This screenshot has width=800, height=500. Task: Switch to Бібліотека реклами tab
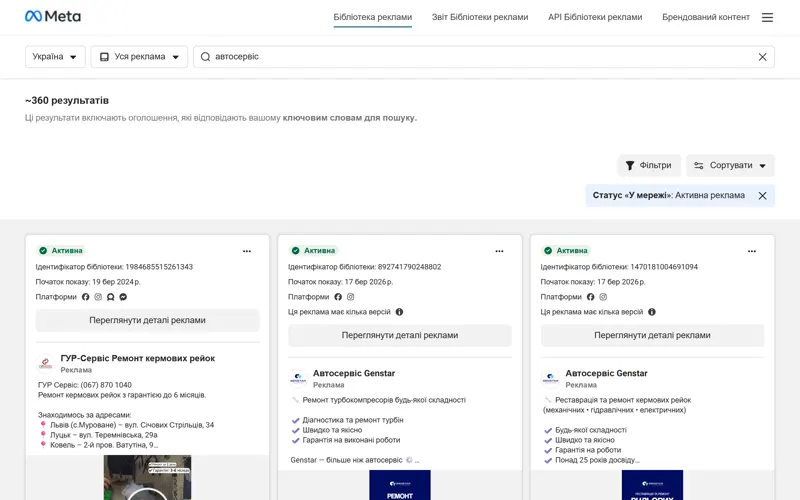[x=372, y=17]
